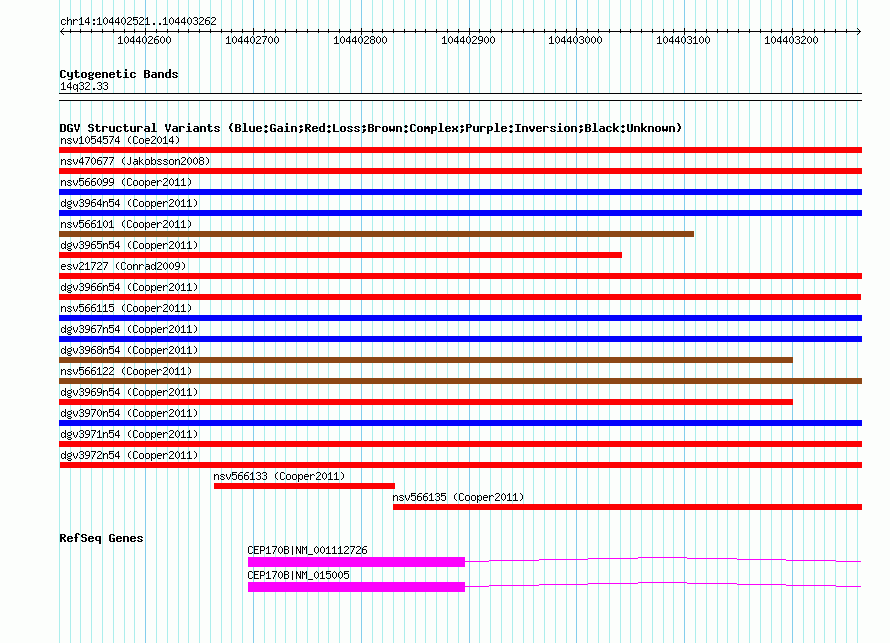Click the RefSeq Genes track title

tap(101, 538)
